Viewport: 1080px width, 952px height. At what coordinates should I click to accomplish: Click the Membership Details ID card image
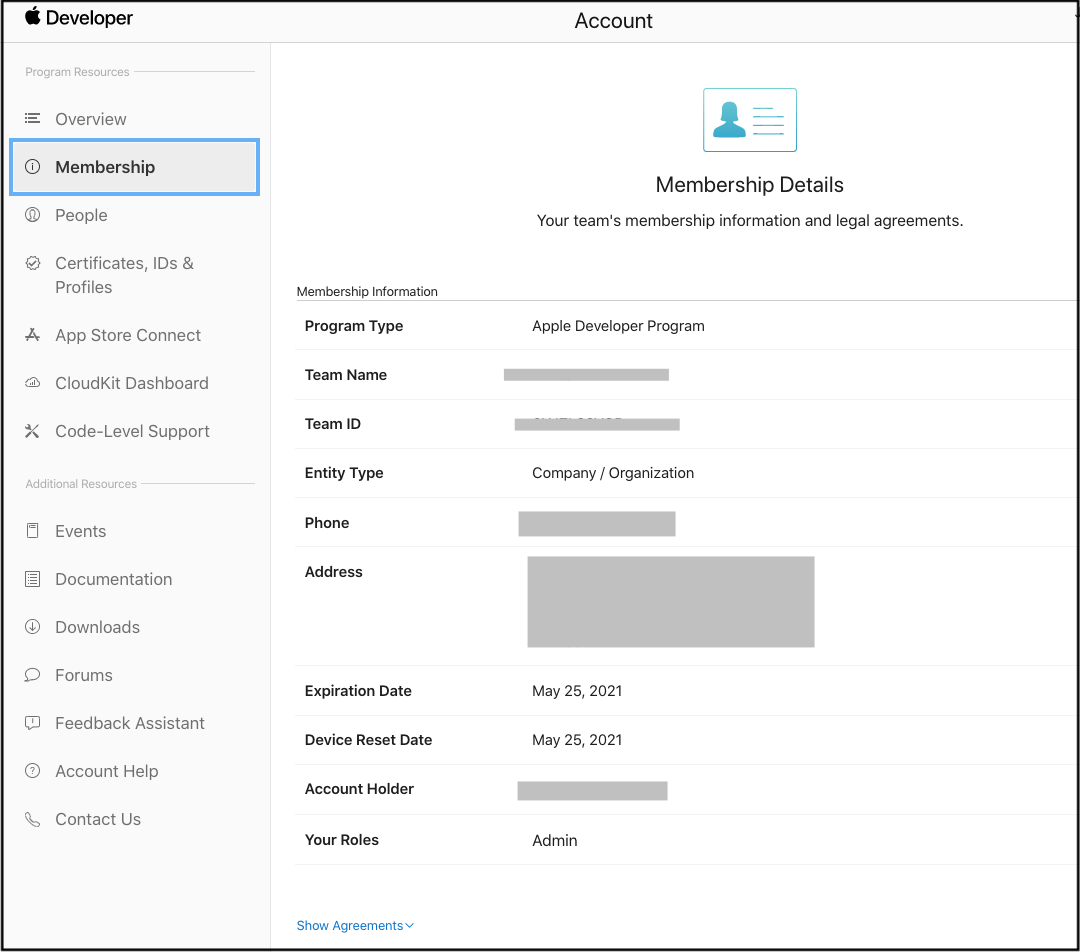750,120
